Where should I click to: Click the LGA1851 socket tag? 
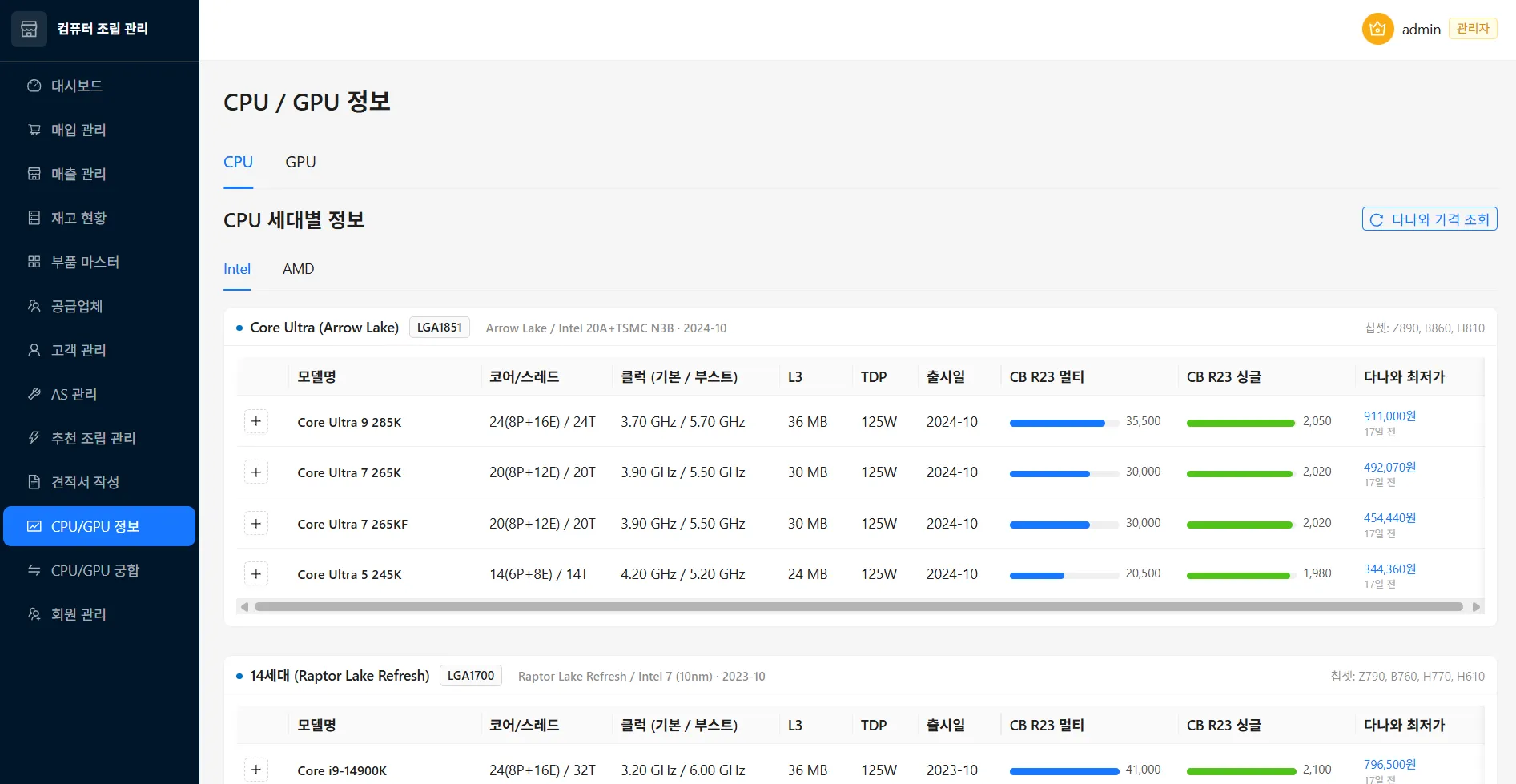point(440,328)
